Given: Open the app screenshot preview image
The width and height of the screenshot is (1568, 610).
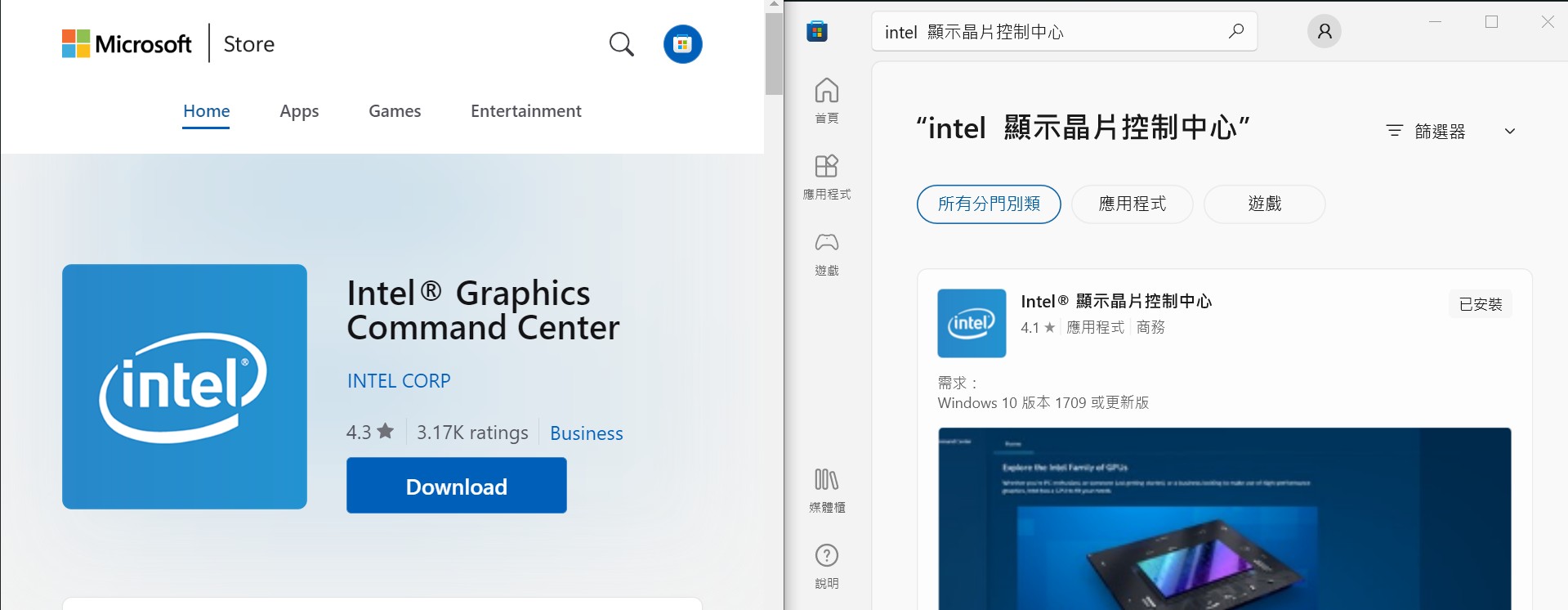Looking at the screenshot, I should [x=1225, y=518].
